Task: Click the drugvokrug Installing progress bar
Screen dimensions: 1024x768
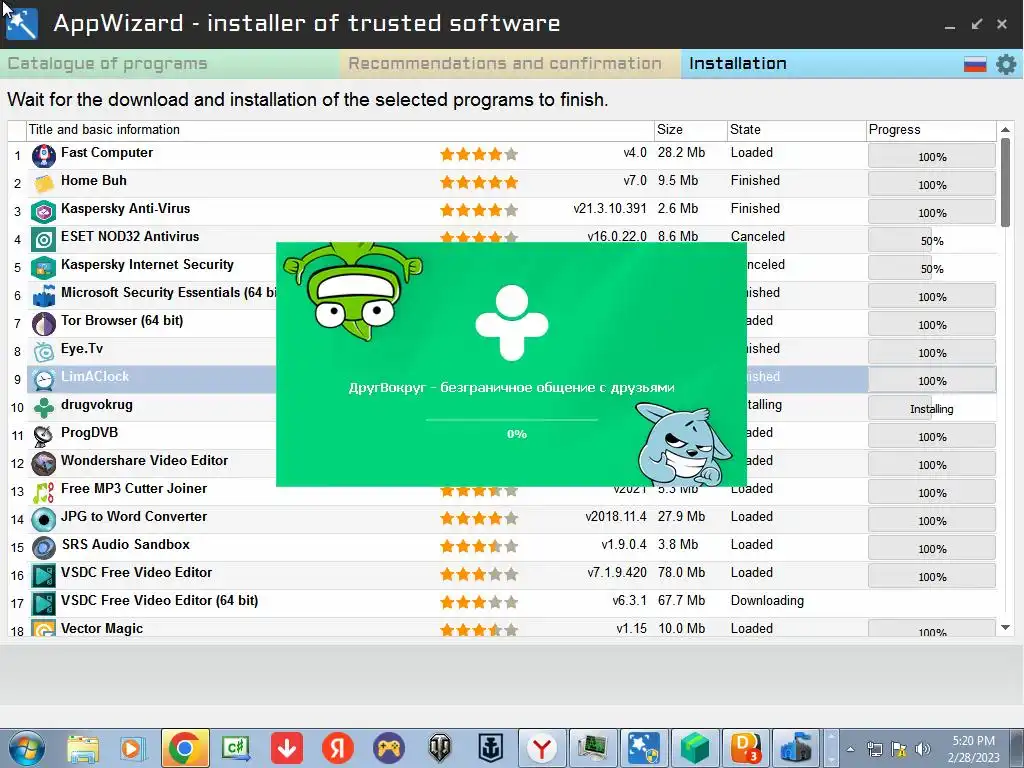Action: coord(932,408)
